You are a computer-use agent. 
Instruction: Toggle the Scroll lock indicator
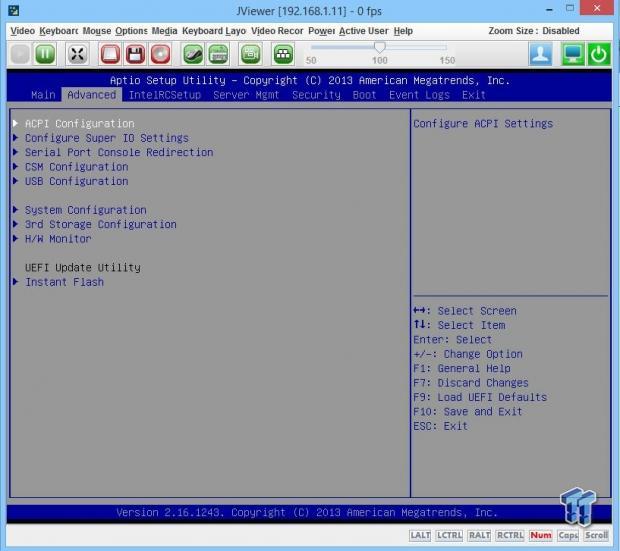(x=596, y=535)
